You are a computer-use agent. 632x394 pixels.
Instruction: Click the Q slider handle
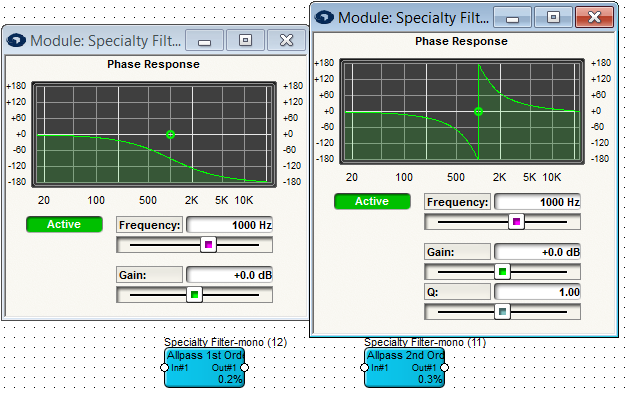click(502, 312)
